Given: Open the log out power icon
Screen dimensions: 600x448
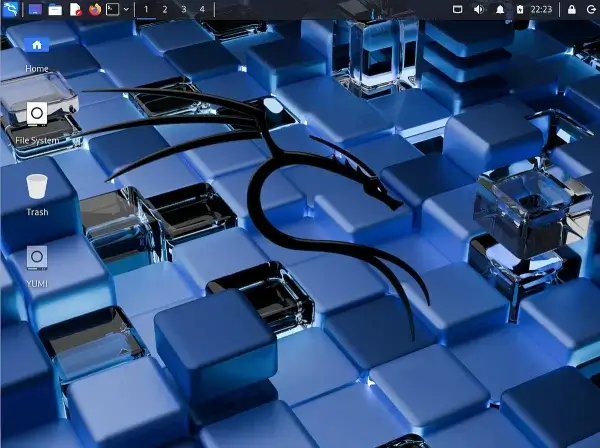Looking at the screenshot, I should coord(591,9).
